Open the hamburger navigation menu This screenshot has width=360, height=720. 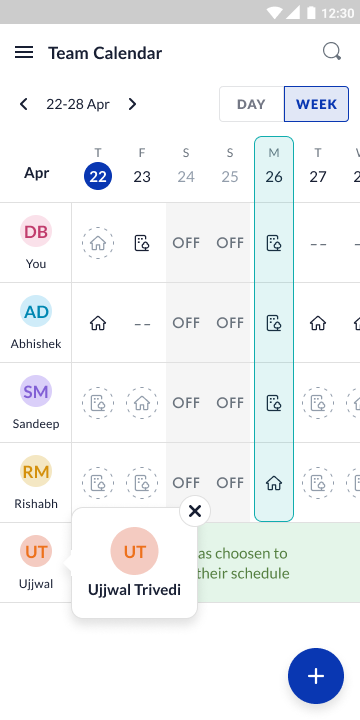[x=24, y=52]
